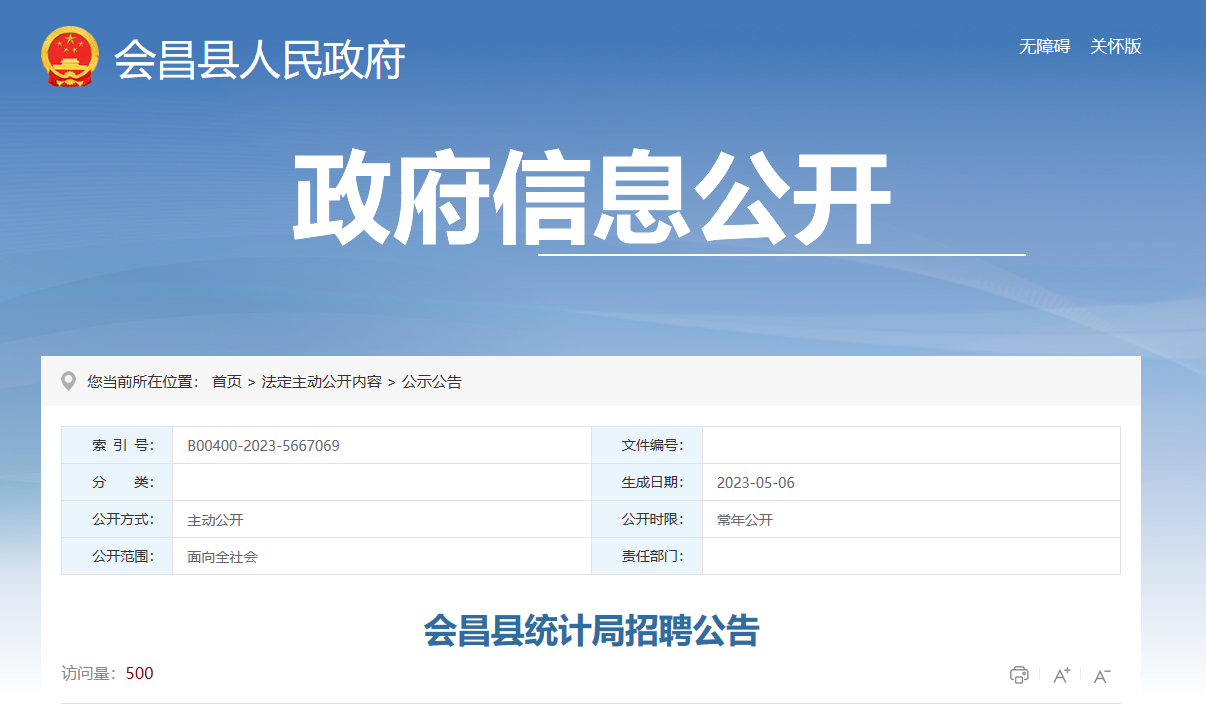Click the 访问量 label
This screenshot has height=709, width=1206.
[91, 674]
